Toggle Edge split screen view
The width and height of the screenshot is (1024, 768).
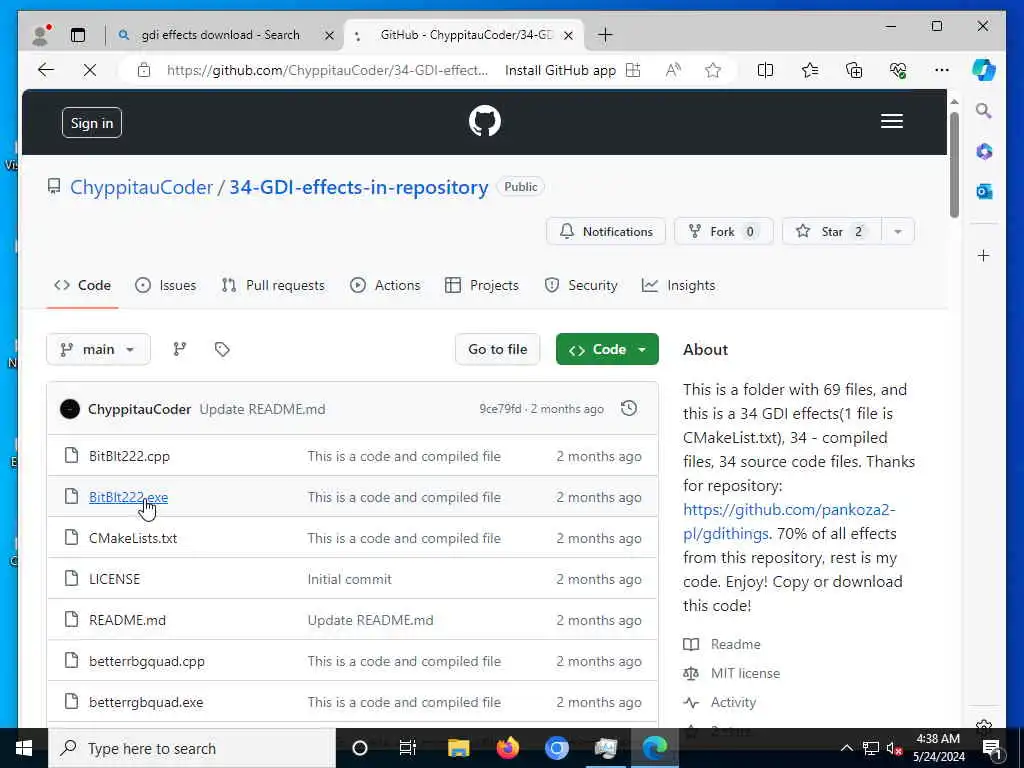(x=765, y=70)
